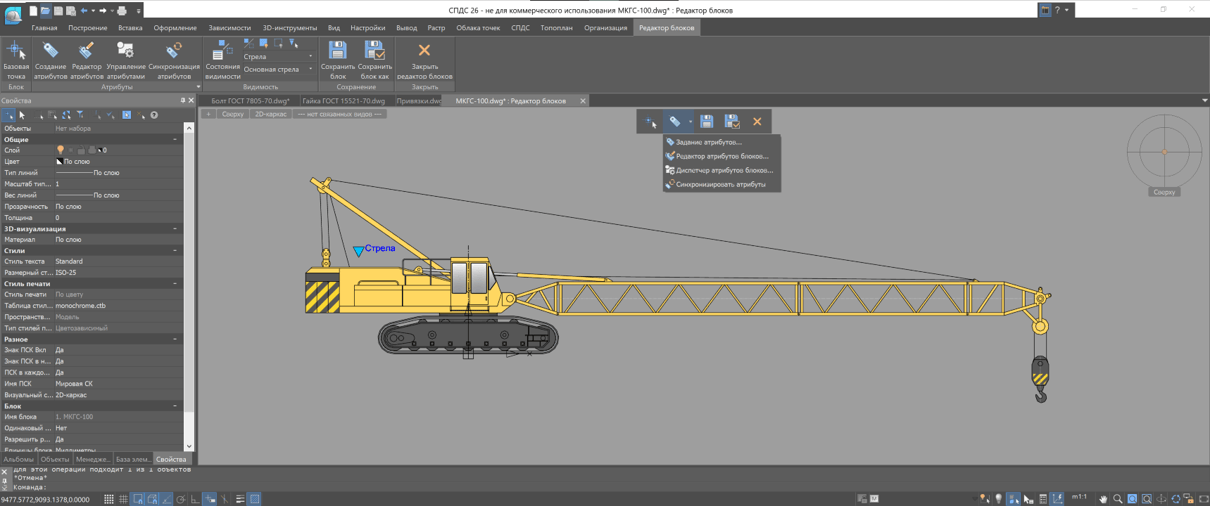This screenshot has height=506, width=1210.
Task: Pin the Свойства panel
Action: (x=182, y=101)
